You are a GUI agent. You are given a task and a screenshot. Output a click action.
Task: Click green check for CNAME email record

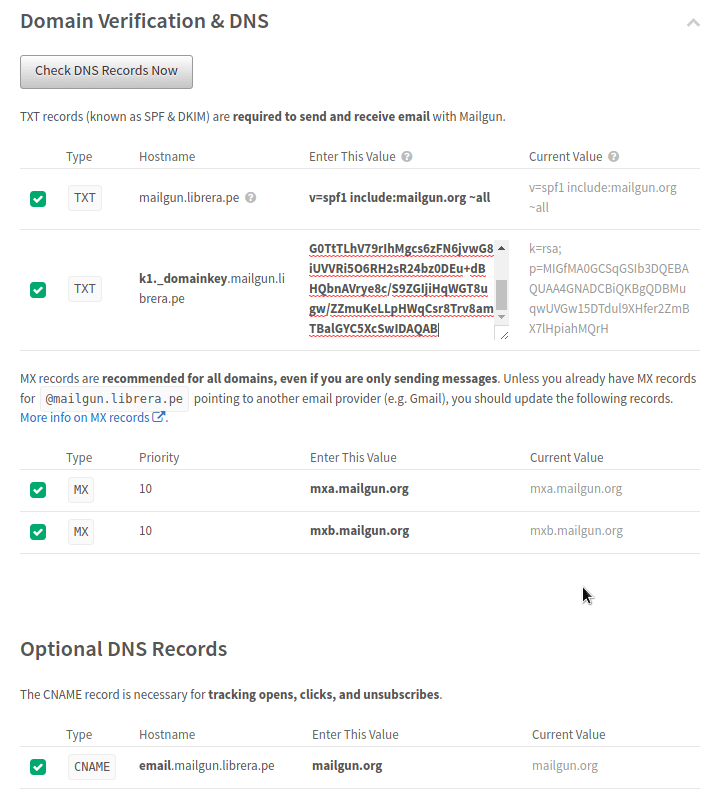[x=38, y=767]
